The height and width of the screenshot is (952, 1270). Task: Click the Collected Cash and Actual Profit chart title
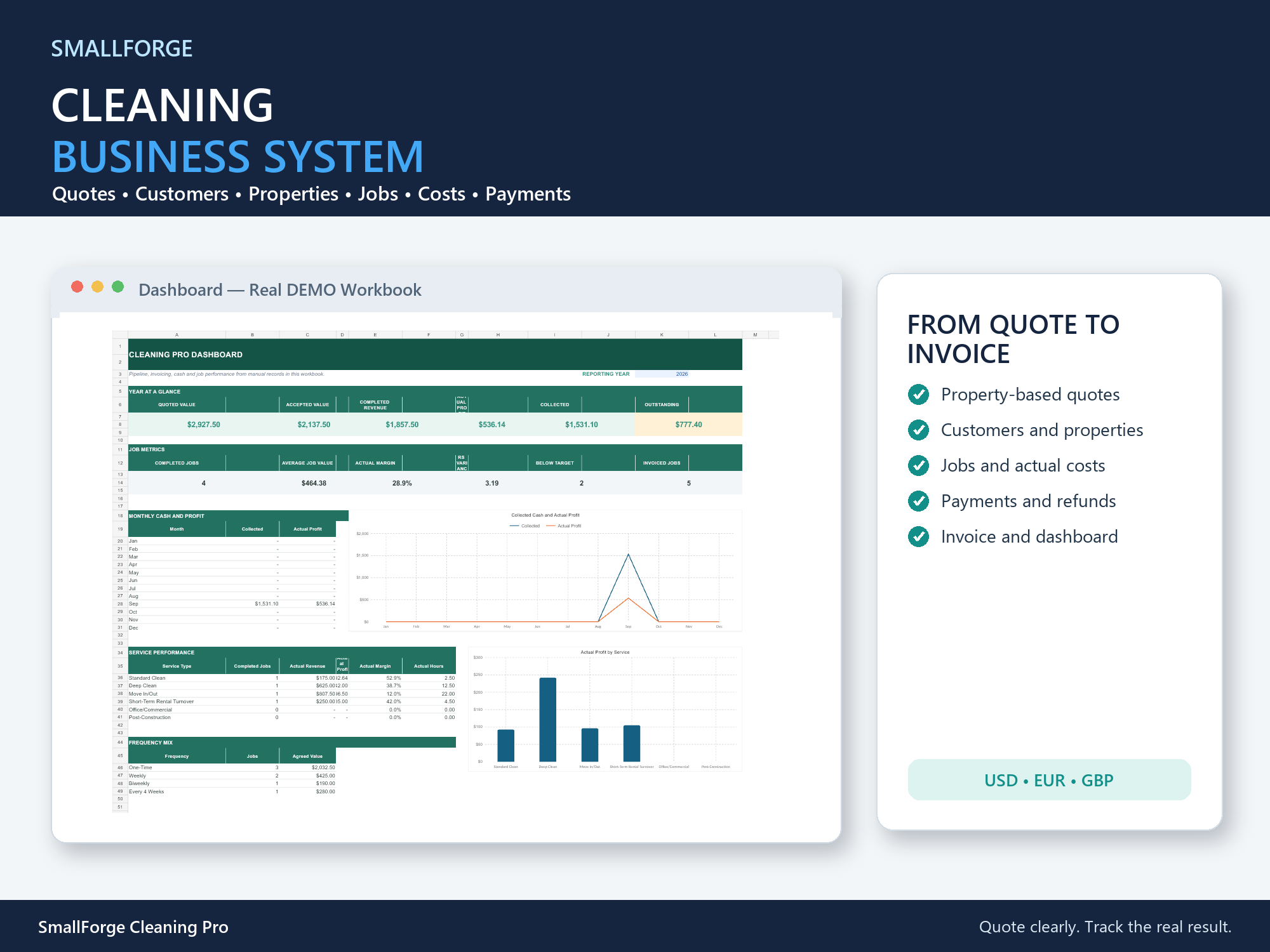[x=545, y=515]
